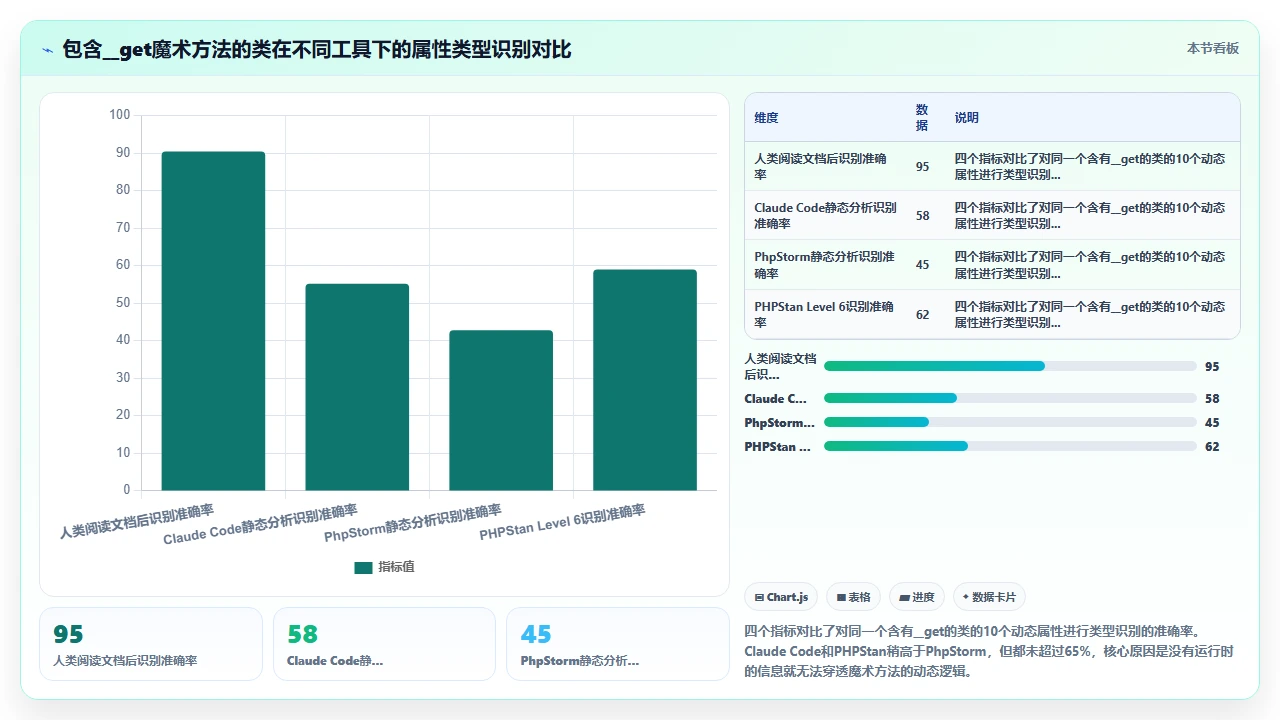The image size is (1280, 720).
Task: Select table row PHPStan Level 6识别准确率
Action: (x=992, y=314)
